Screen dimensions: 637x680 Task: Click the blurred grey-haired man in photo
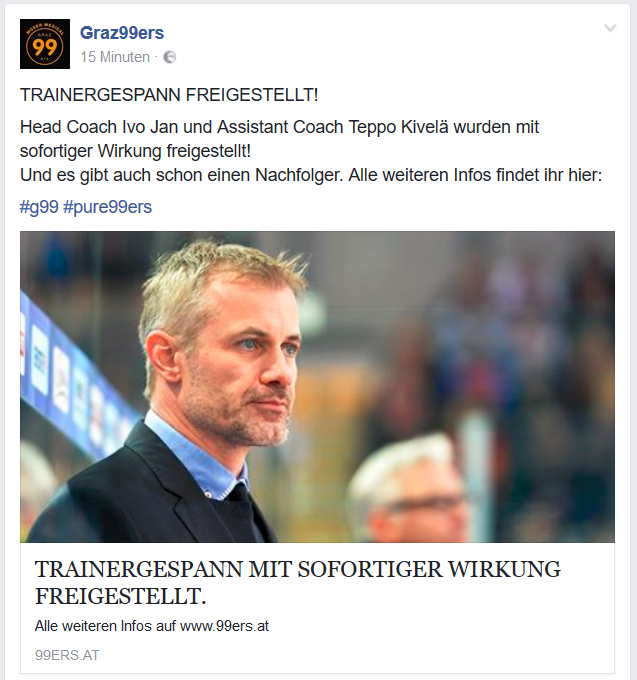(x=412, y=492)
